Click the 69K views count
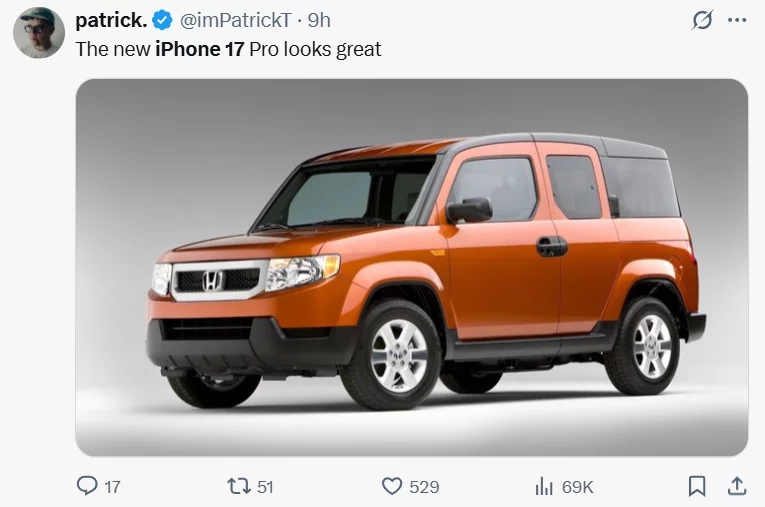 click(x=578, y=487)
